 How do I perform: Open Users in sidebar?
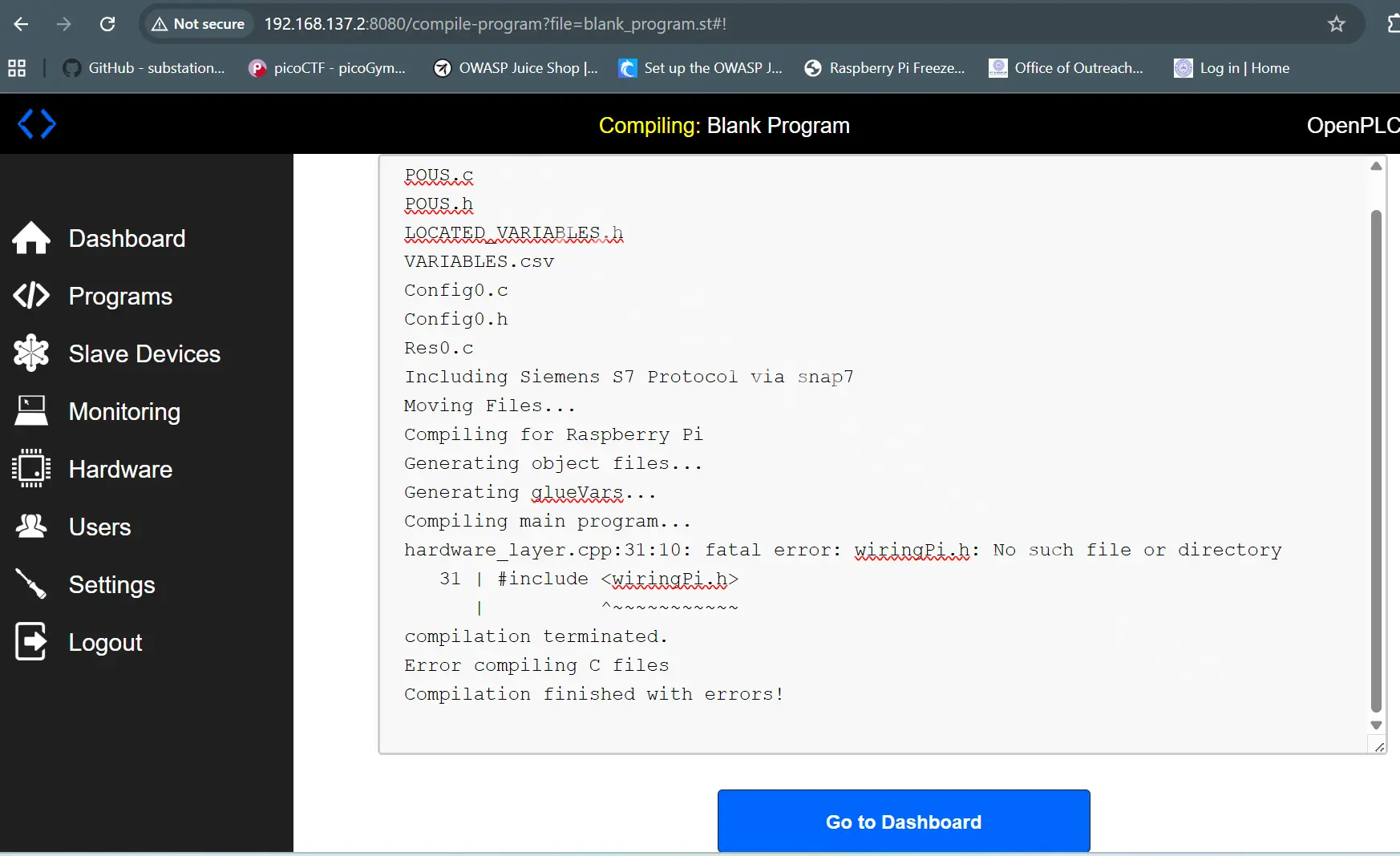99,527
